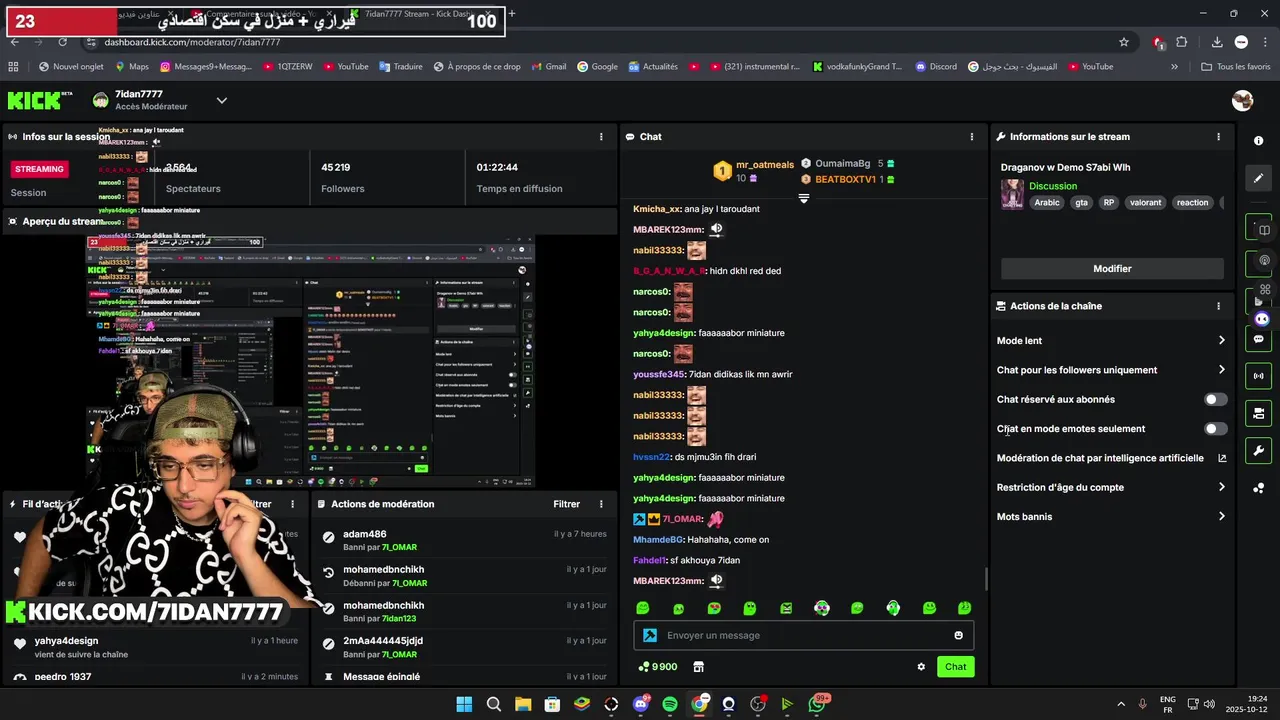The image size is (1280, 720).
Task: Open the broadcast signal icon in right sidebar
Action: (1259, 376)
